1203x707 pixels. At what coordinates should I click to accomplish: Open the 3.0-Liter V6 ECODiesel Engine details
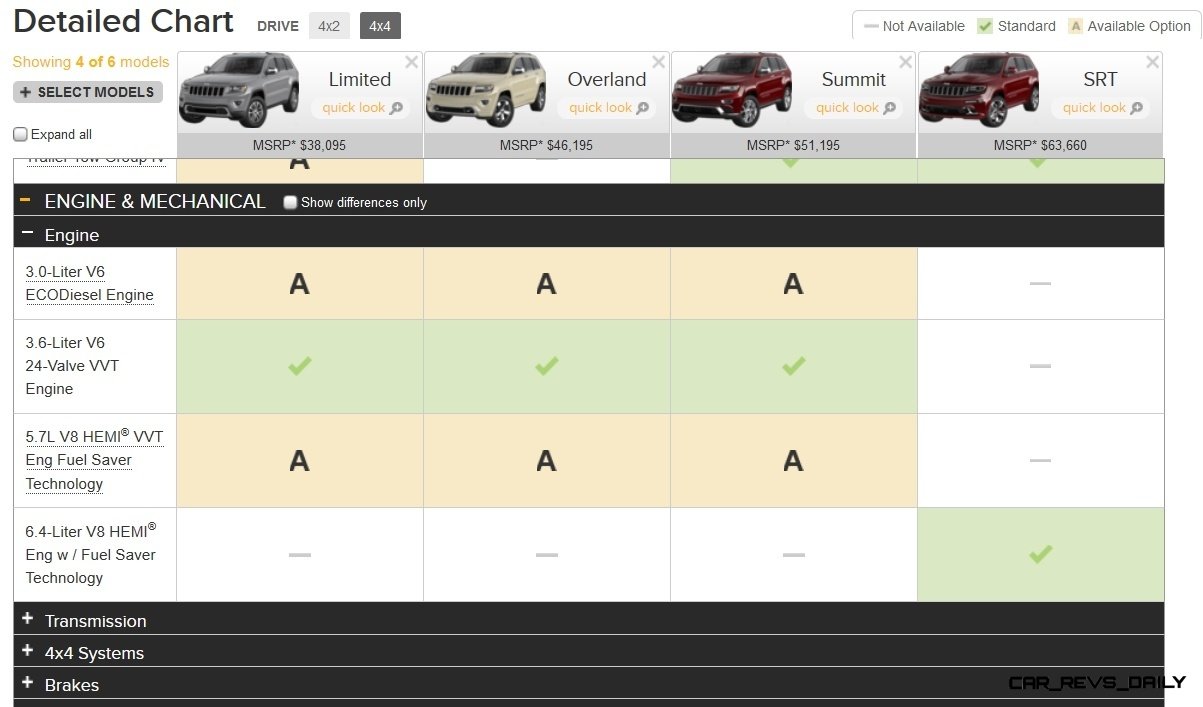pyautogui.click(x=89, y=283)
